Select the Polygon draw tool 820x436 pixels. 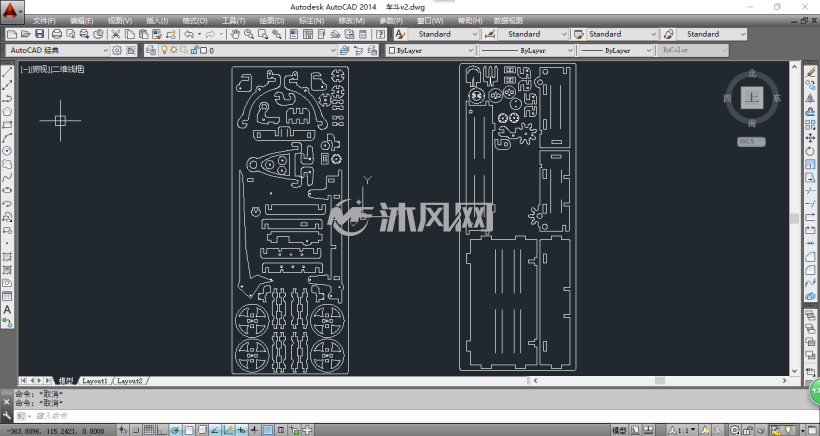click(x=7, y=111)
